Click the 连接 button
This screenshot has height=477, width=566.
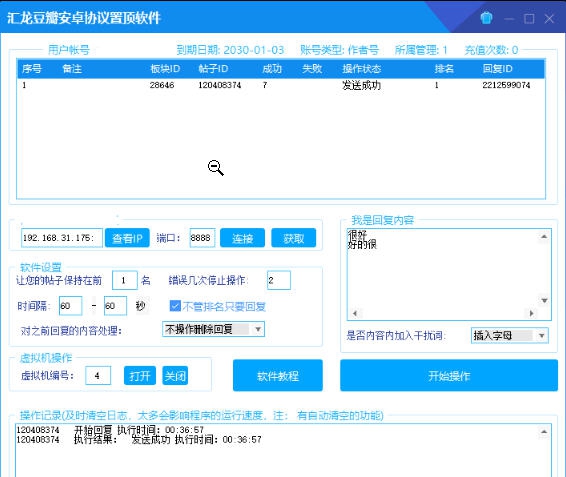click(242, 238)
